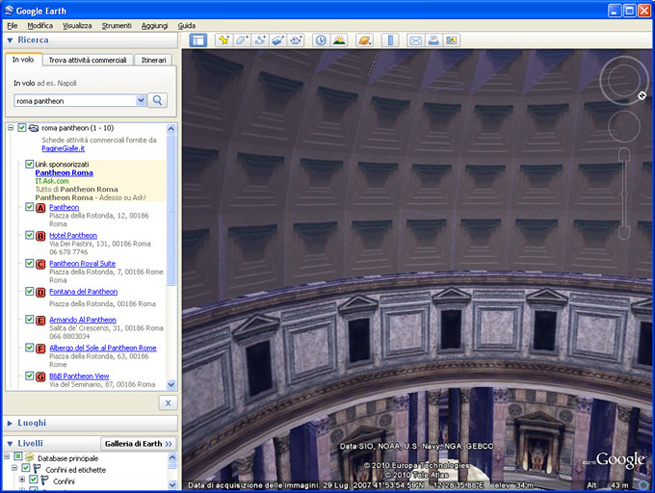This screenshot has width=655, height=493.
Task: Open the search history dropdown arrow
Action: (141, 100)
